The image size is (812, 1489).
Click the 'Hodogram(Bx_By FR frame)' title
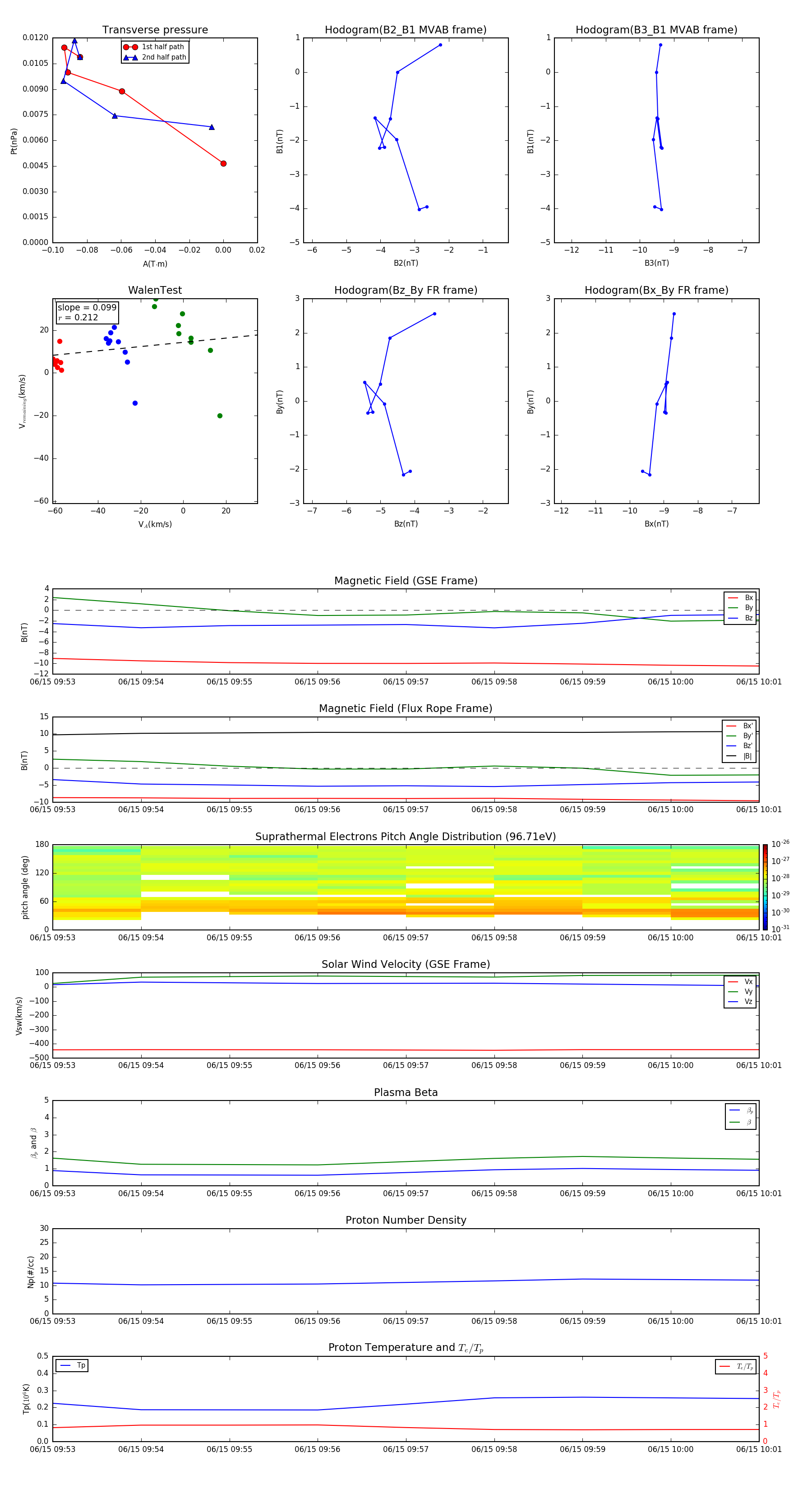click(x=656, y=290)
